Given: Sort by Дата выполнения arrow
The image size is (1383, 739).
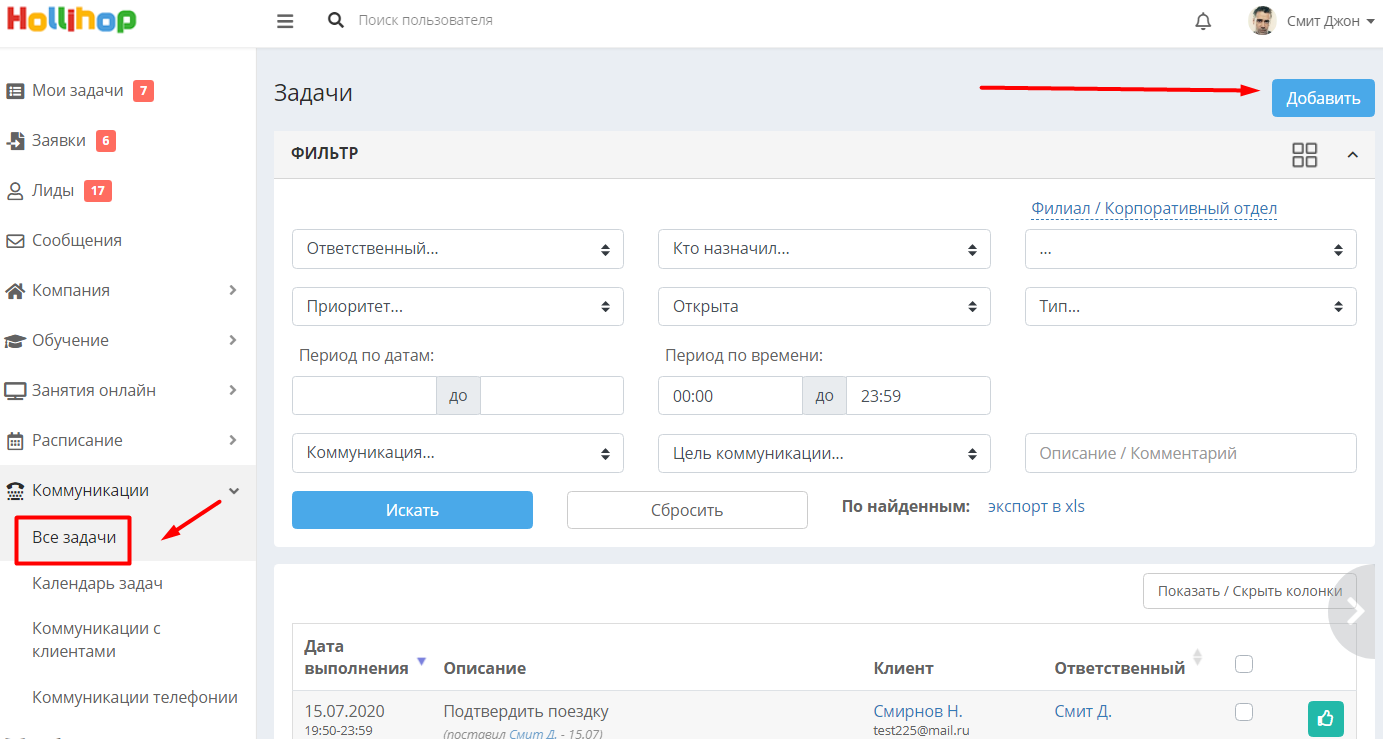Looking at the screenshot, I should 421,661.
